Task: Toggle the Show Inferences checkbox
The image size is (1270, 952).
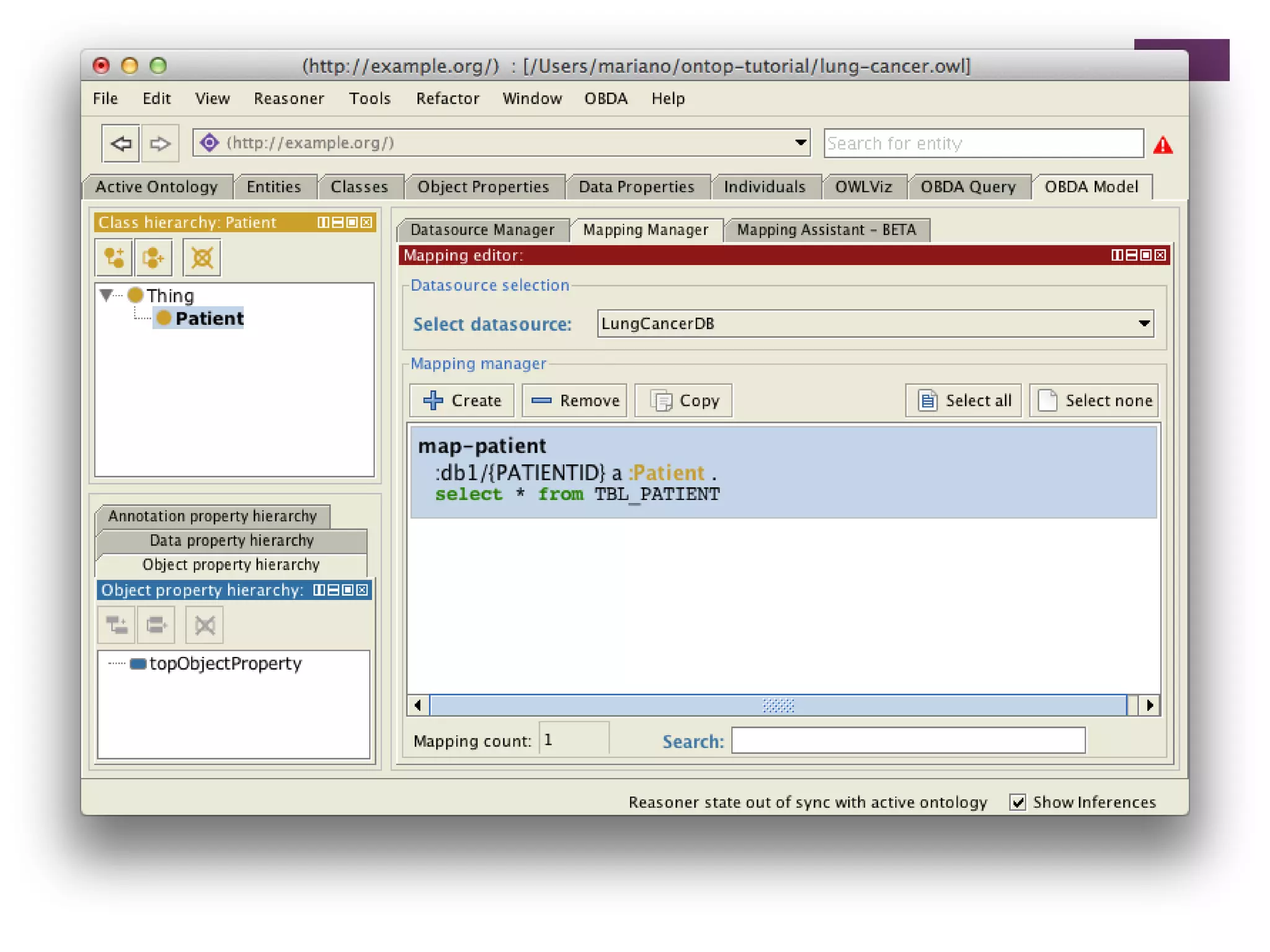Action: 1017,802
